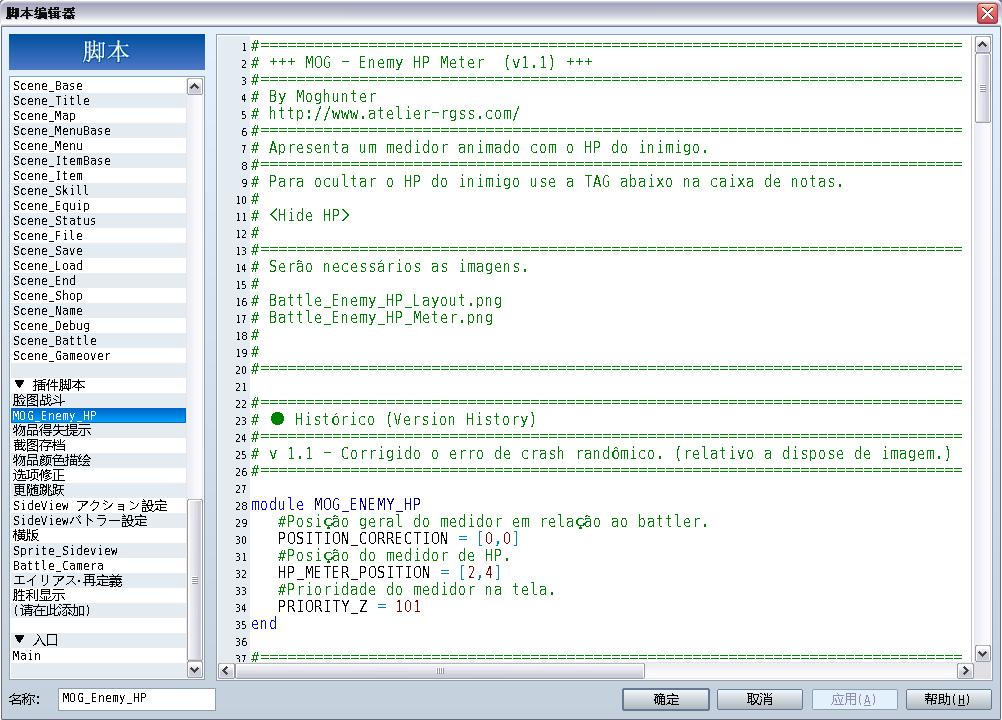Open the SideView アクション設定 script

(98, 505)
